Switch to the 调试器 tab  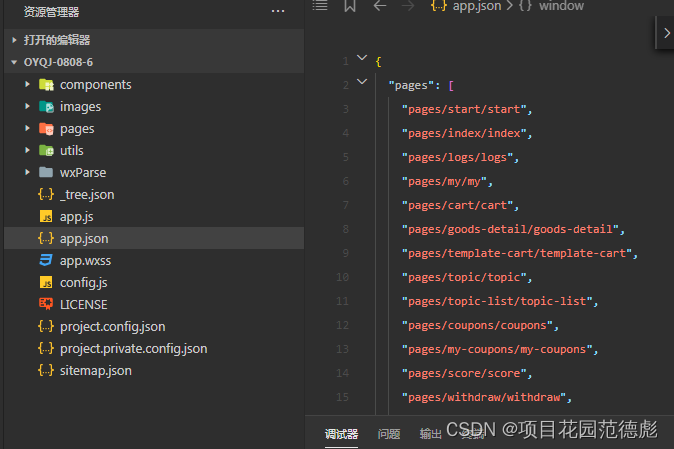[341, 434]
